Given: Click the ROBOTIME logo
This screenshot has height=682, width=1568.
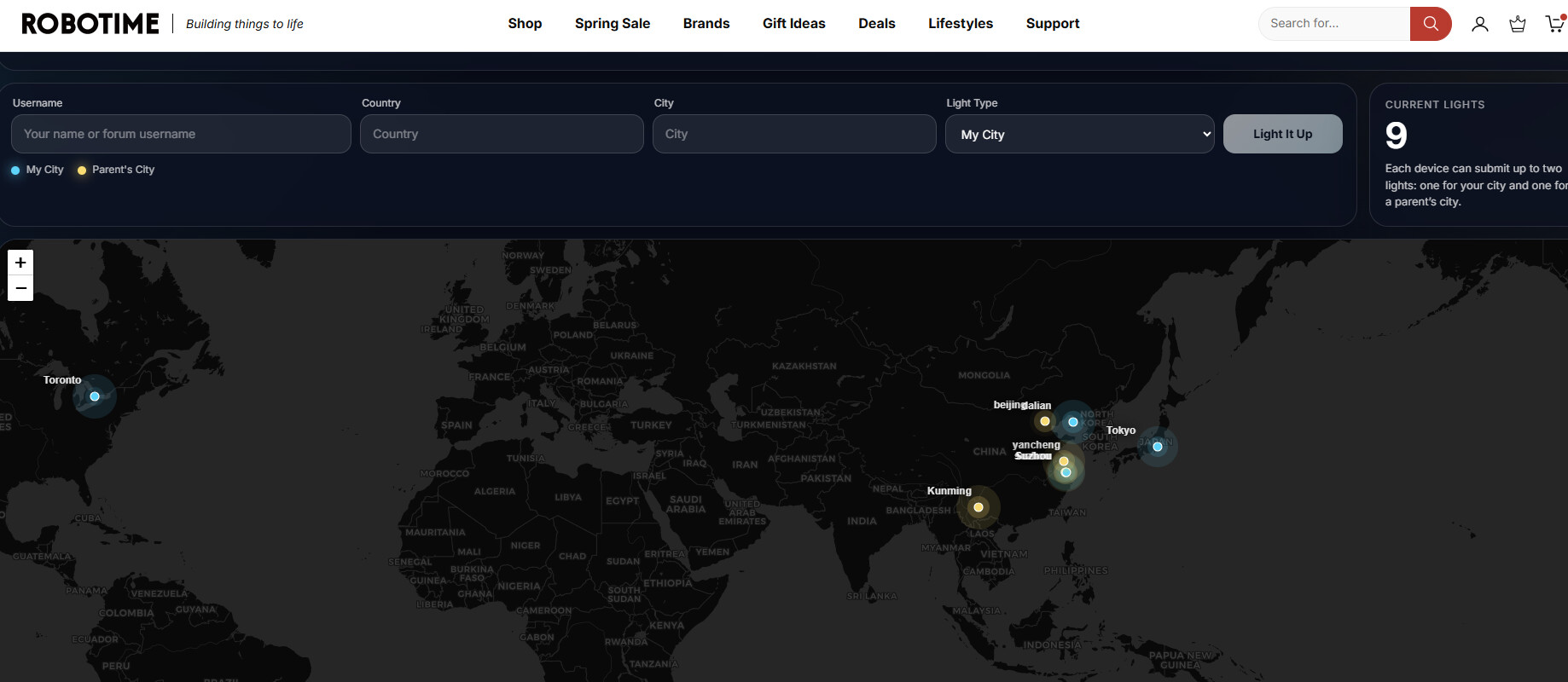Looking at the screenshot, I should tap(90, 24).
